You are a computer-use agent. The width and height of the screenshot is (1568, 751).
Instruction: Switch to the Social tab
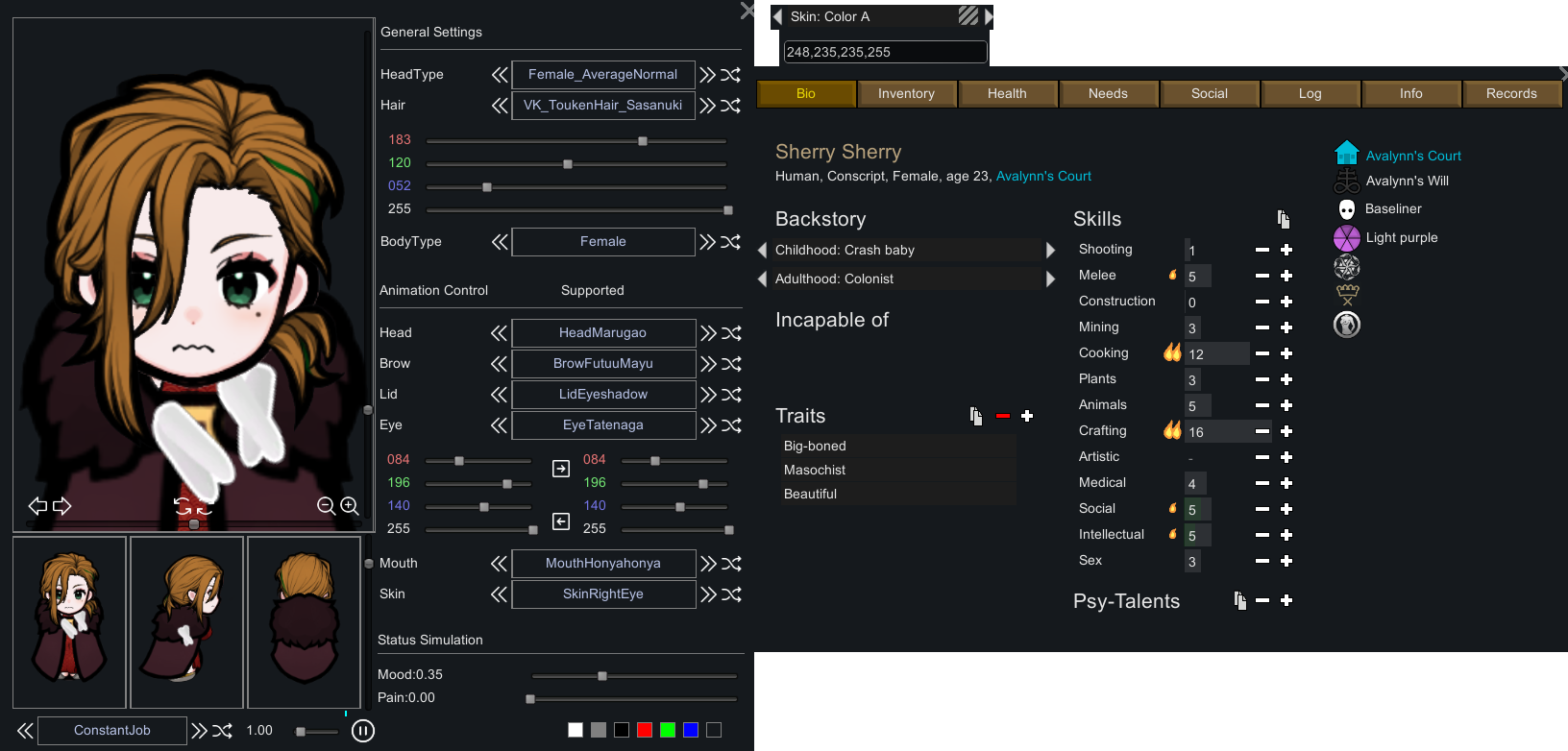coord(1210,93)
